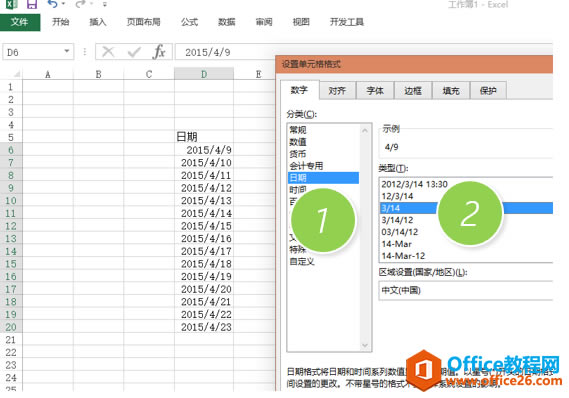This screenshot has width=569, height=398.
Task: Click the Save icon in quick access toolbar
Action: click(32, 4)
